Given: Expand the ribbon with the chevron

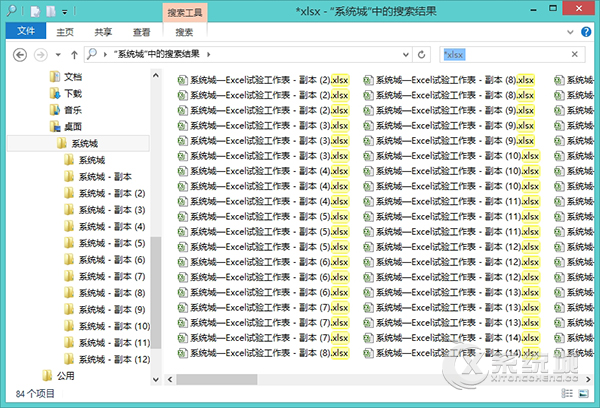Looking at the screenshot, I should (x=570, y=32).
